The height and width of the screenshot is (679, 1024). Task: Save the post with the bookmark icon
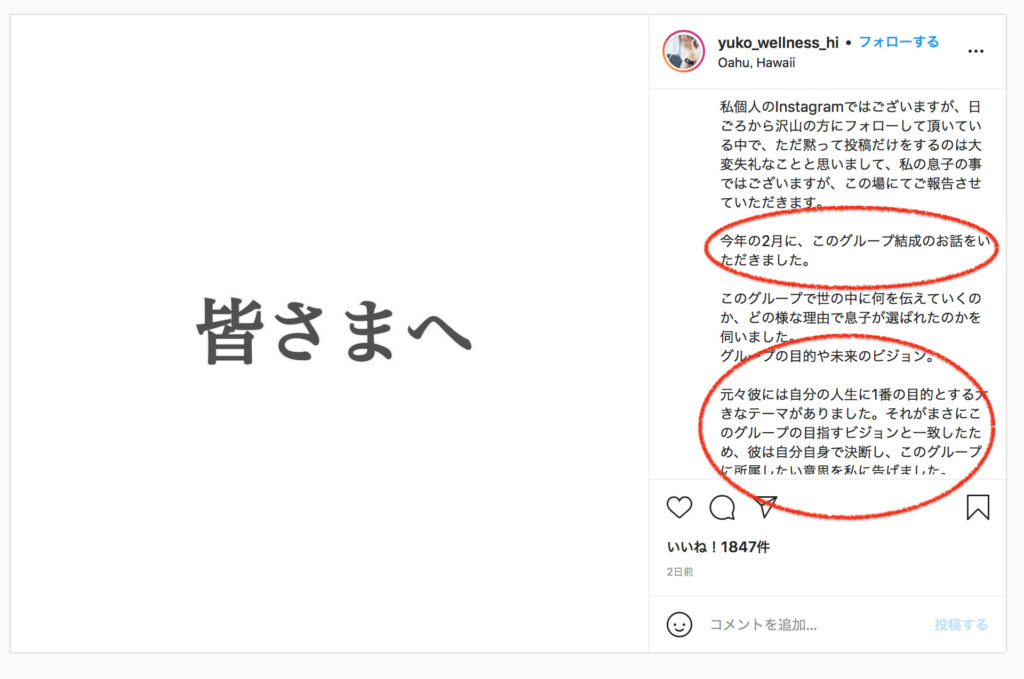point(978,507)
